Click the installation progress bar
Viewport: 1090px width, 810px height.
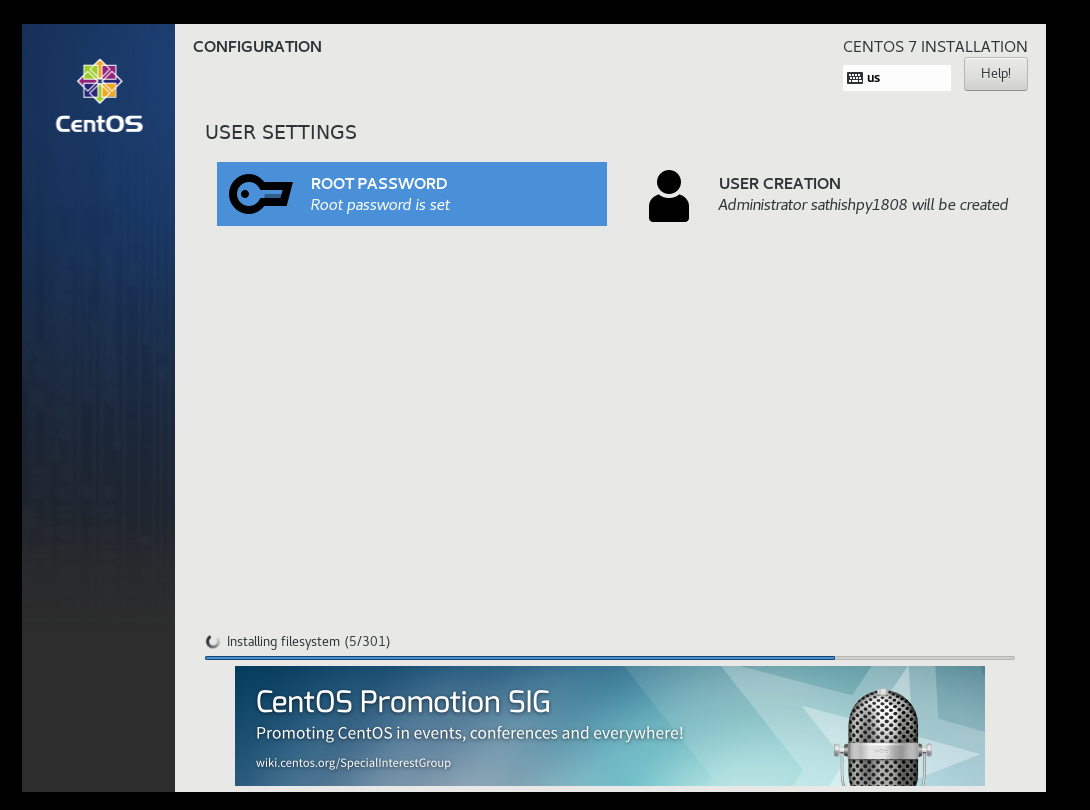[610, 658]
